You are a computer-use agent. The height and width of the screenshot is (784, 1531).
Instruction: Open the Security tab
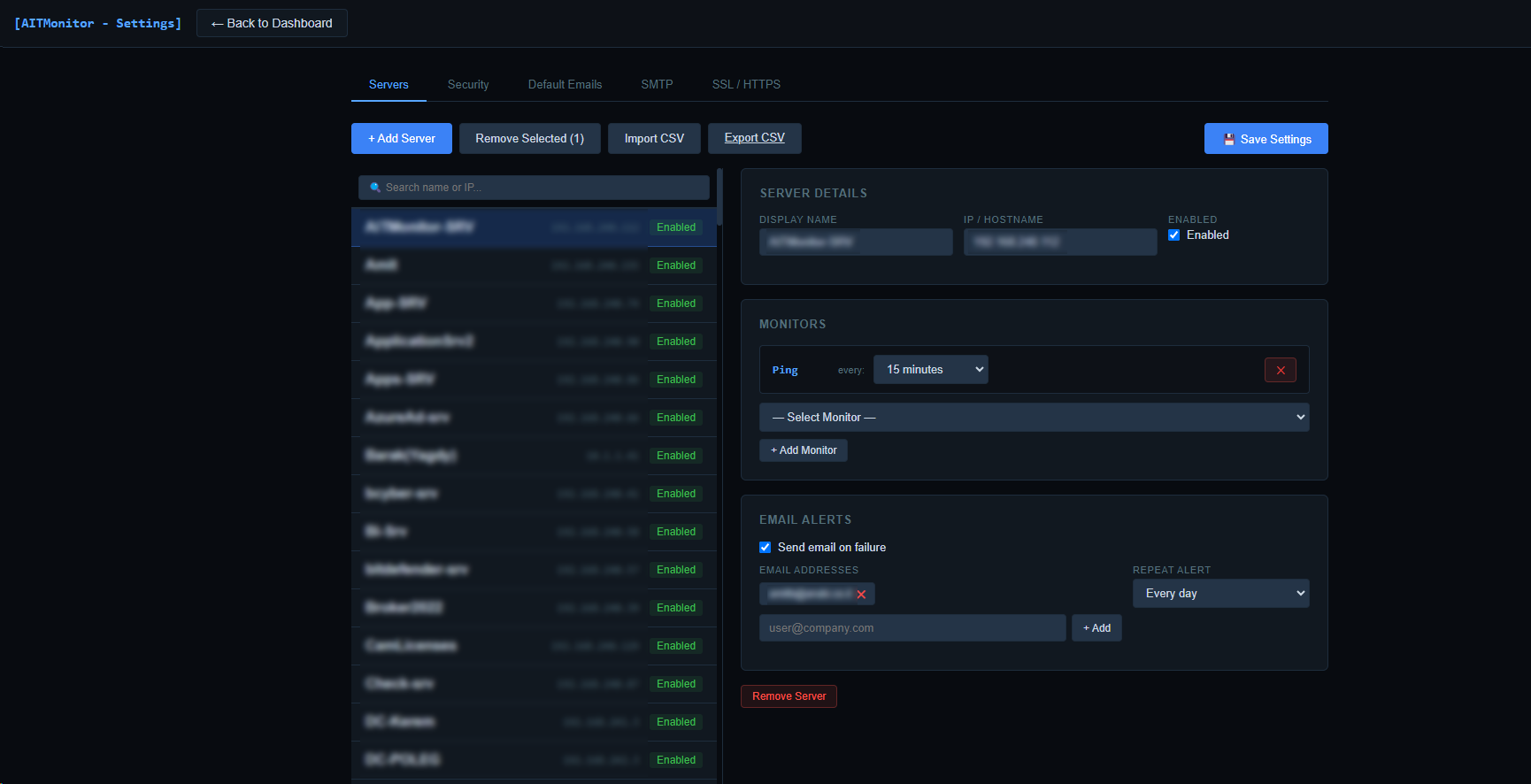(x=468, y=85)
